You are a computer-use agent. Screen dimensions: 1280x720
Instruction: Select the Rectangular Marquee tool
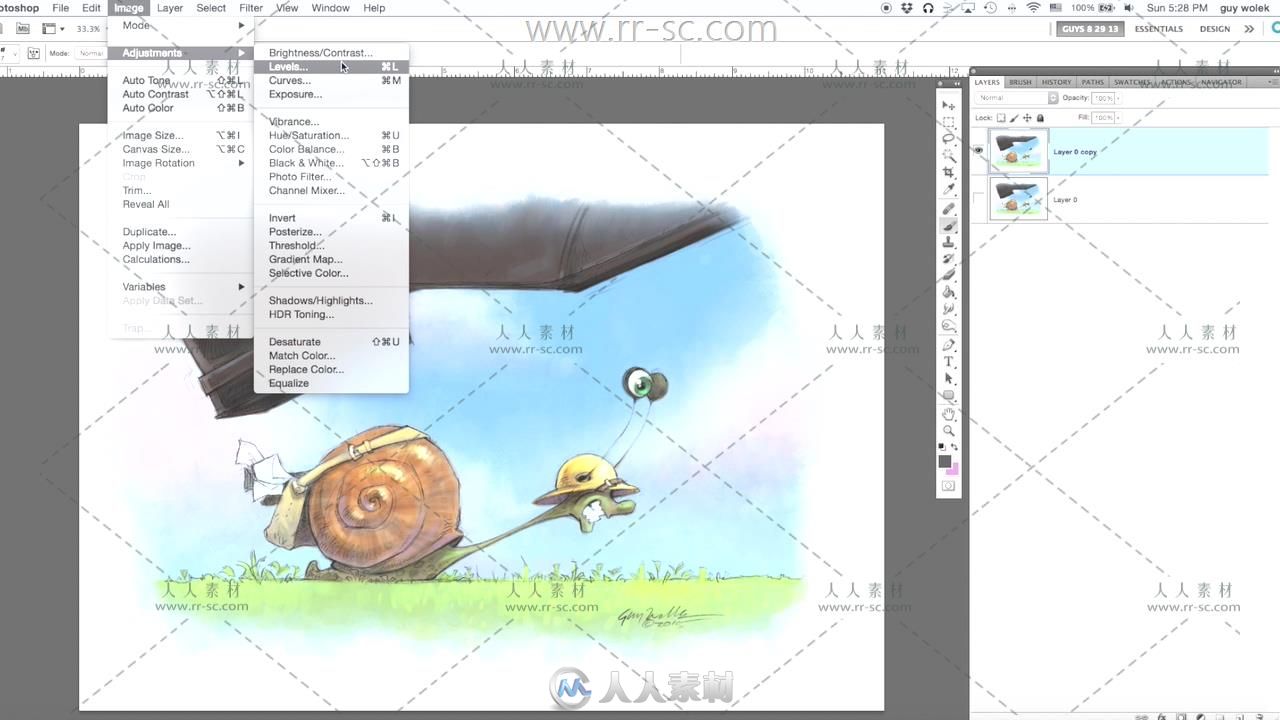tap(949, 122)
